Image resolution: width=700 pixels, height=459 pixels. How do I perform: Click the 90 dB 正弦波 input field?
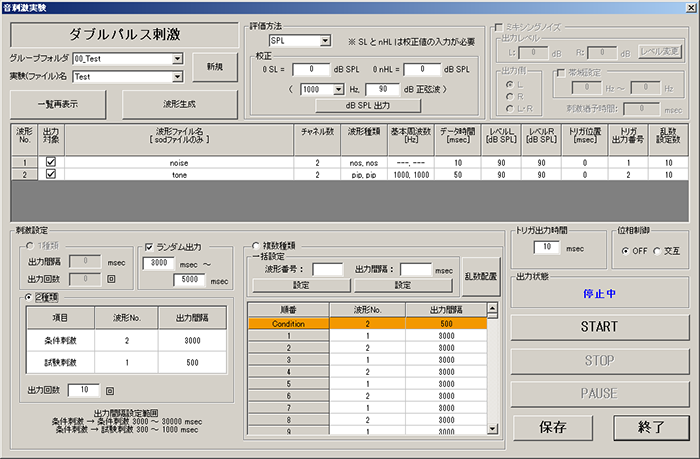(x=383, y=89)
